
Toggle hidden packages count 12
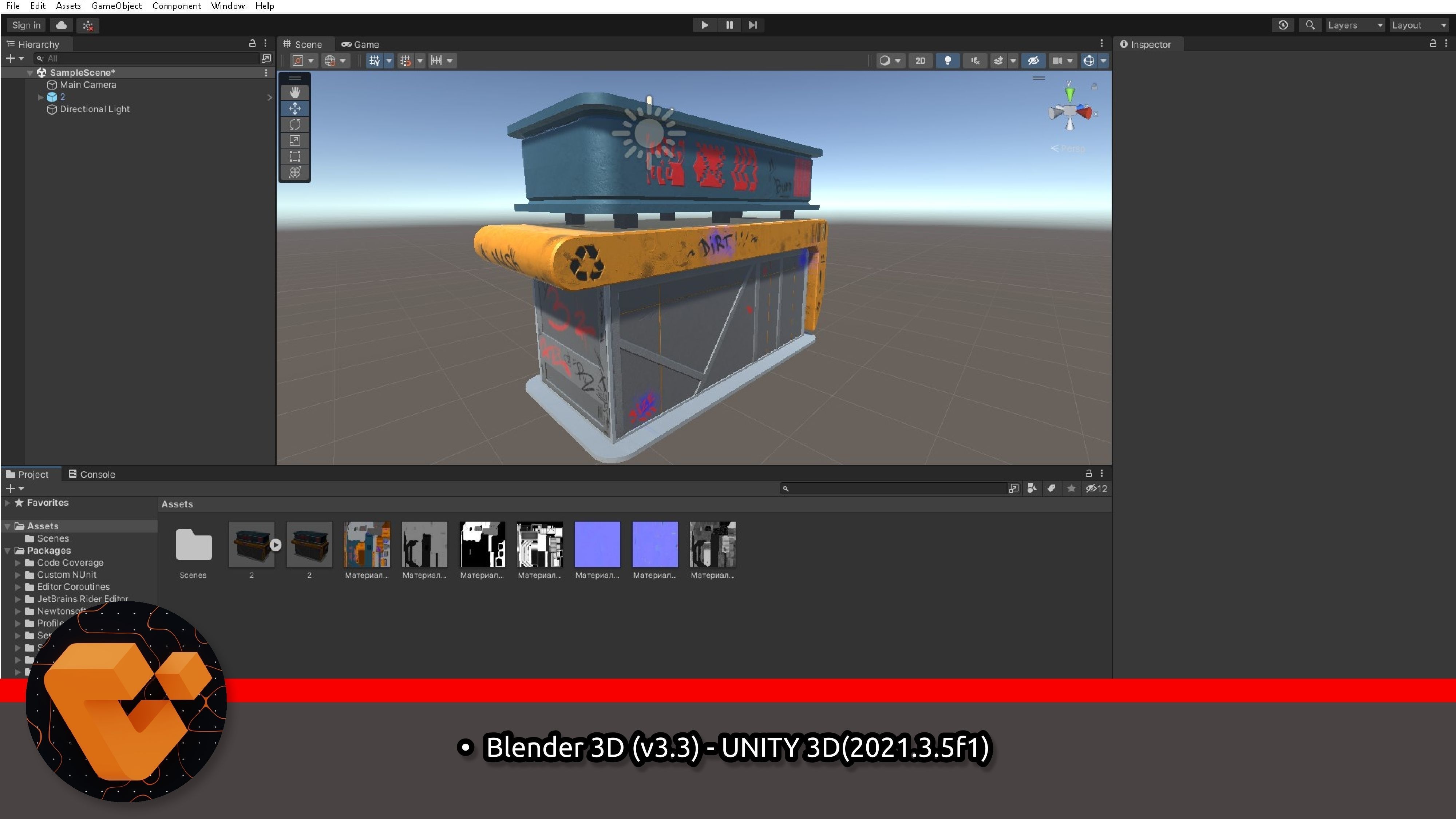1096,488
